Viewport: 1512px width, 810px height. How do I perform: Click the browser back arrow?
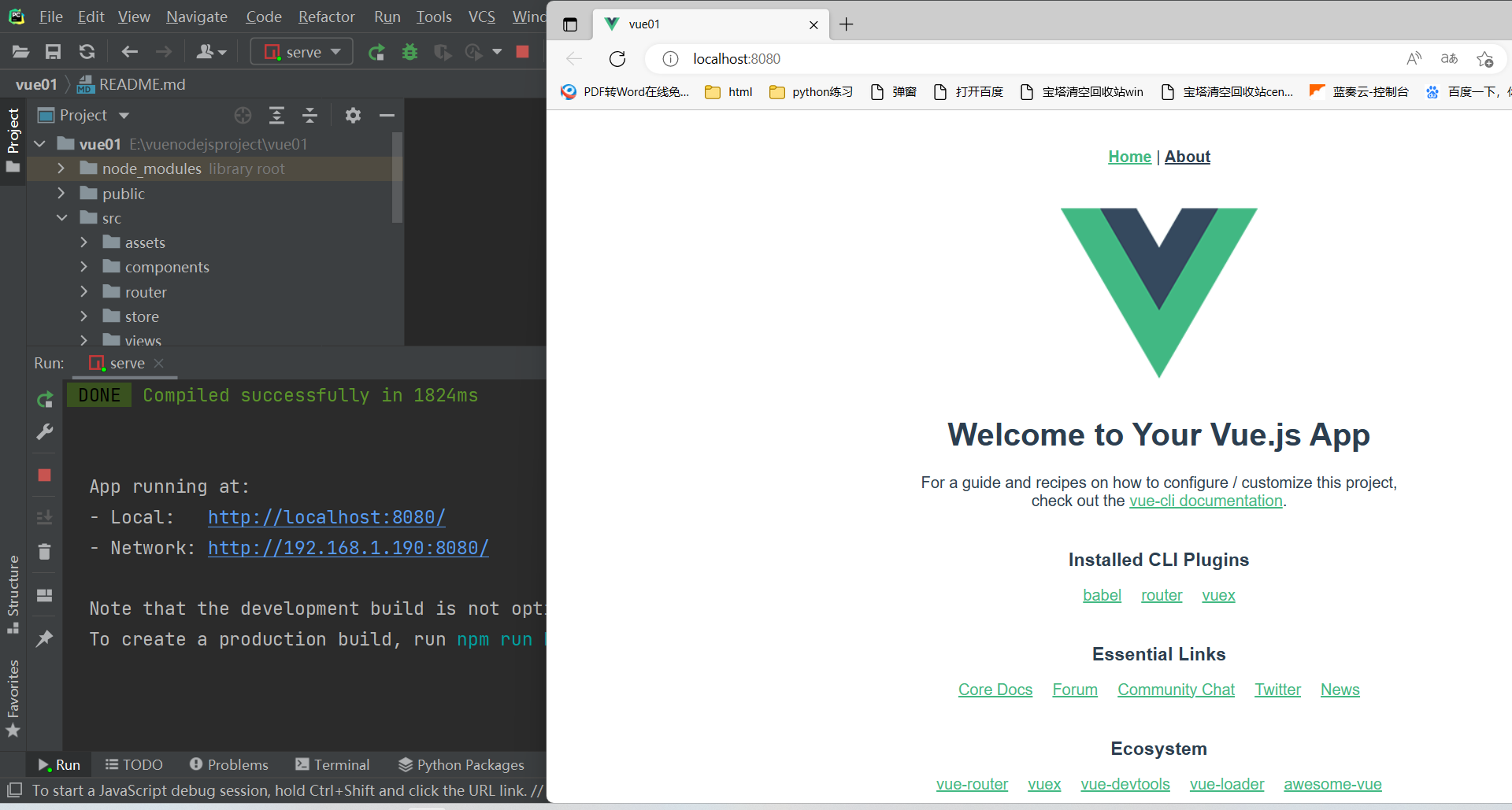pyautogui.click(x=574, y=59)
